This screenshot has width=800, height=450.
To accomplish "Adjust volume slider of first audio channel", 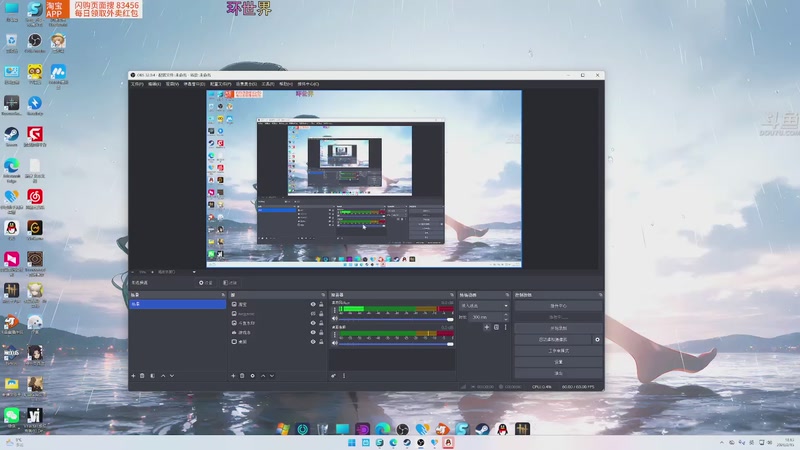I will [396, 319].
